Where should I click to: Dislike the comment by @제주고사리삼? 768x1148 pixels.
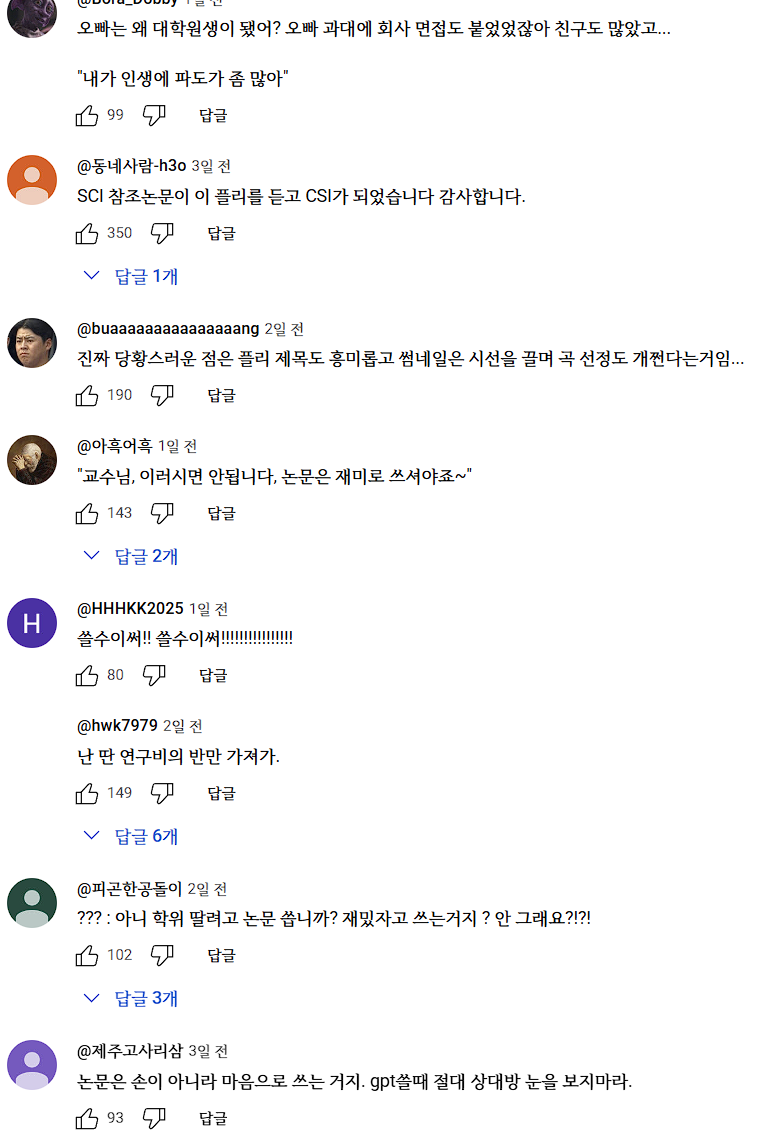tap(154, 1118)
